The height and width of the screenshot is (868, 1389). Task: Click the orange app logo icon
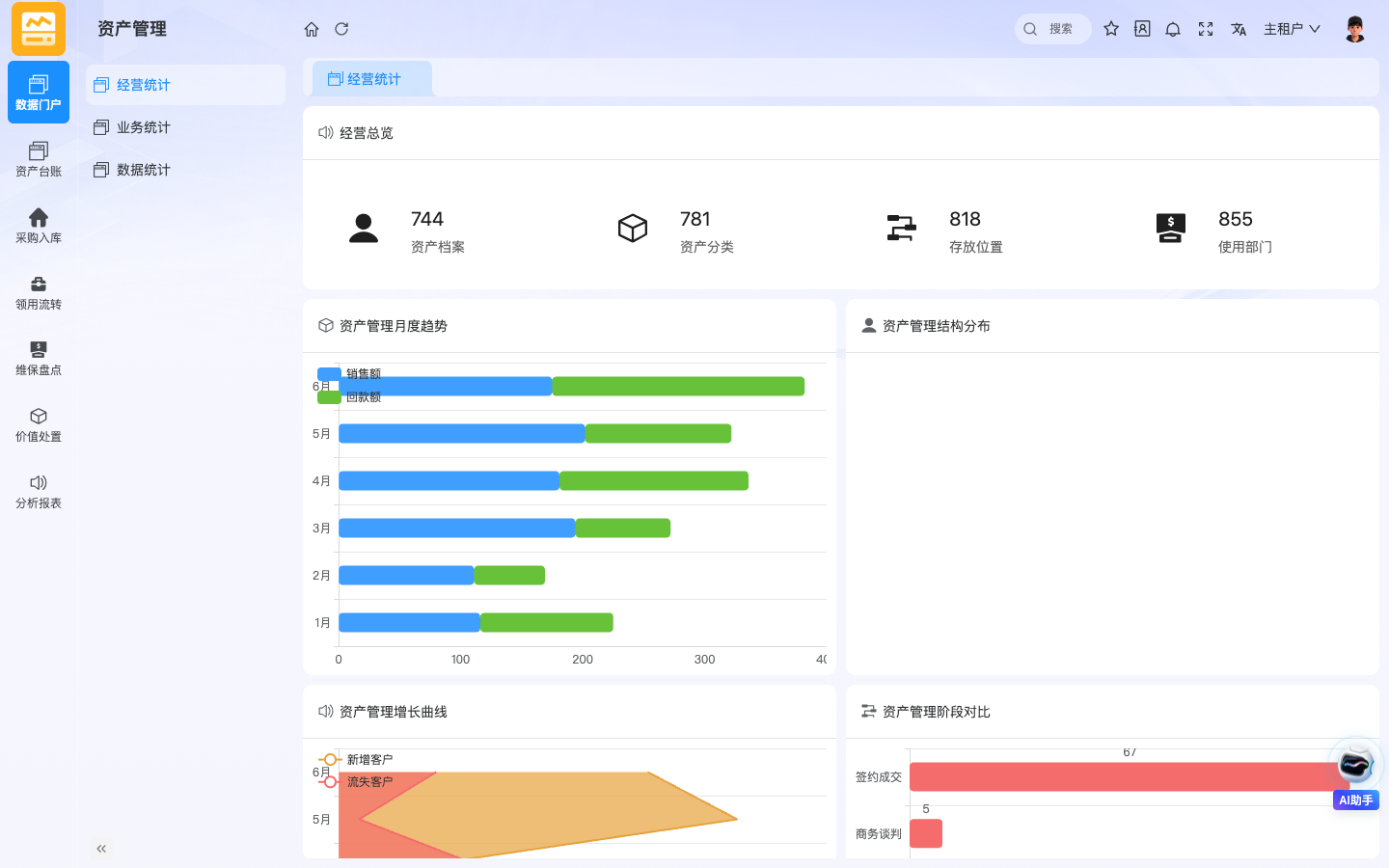[39, 29]
